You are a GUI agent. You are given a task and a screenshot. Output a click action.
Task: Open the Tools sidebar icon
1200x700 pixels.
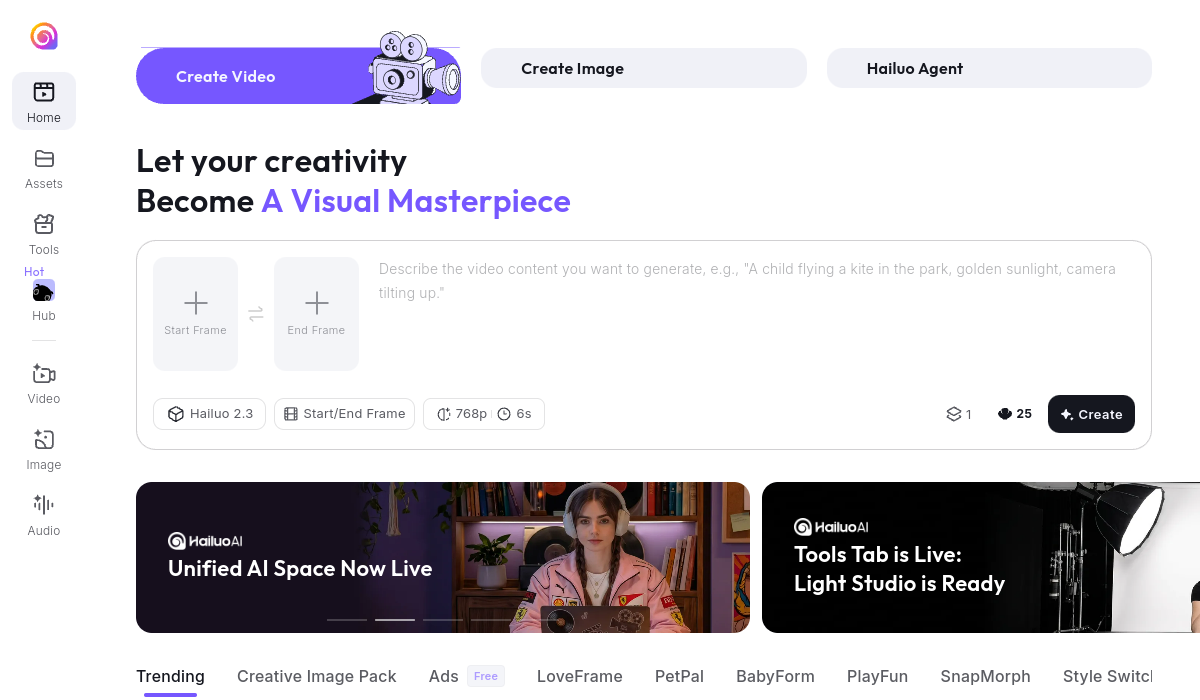tap(44, 224)
